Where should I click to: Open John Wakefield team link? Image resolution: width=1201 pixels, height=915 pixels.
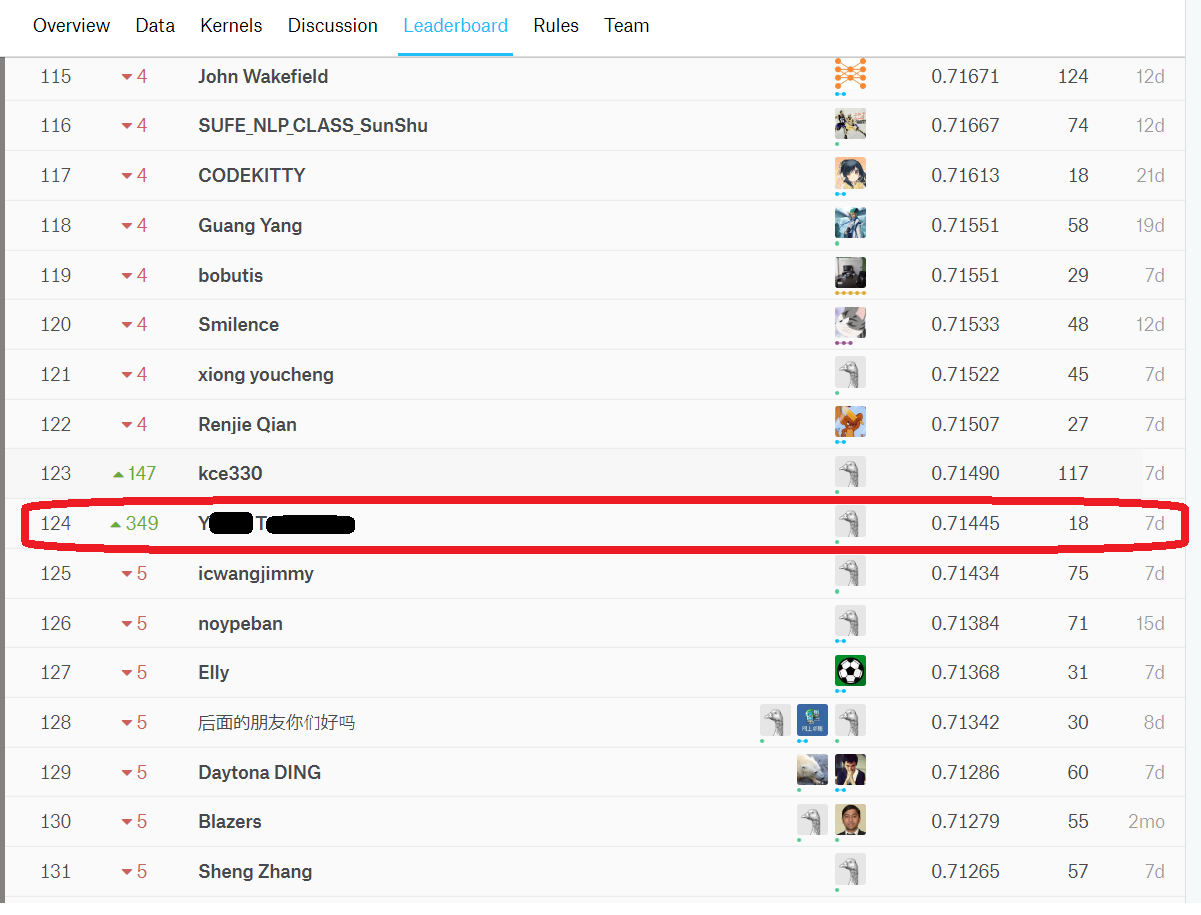(263, 76)
